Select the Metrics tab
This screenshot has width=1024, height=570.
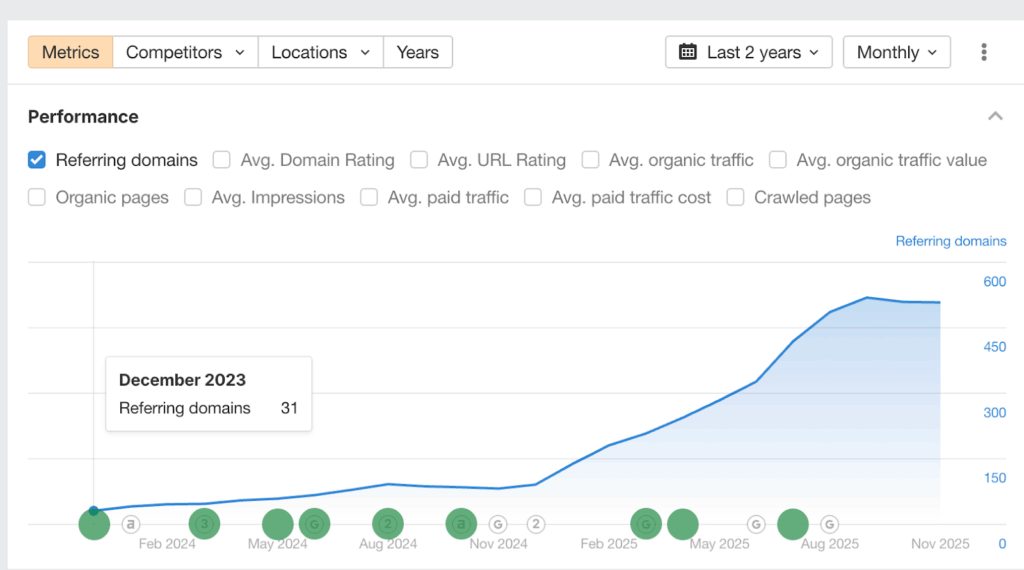click(x=70, y=52)
